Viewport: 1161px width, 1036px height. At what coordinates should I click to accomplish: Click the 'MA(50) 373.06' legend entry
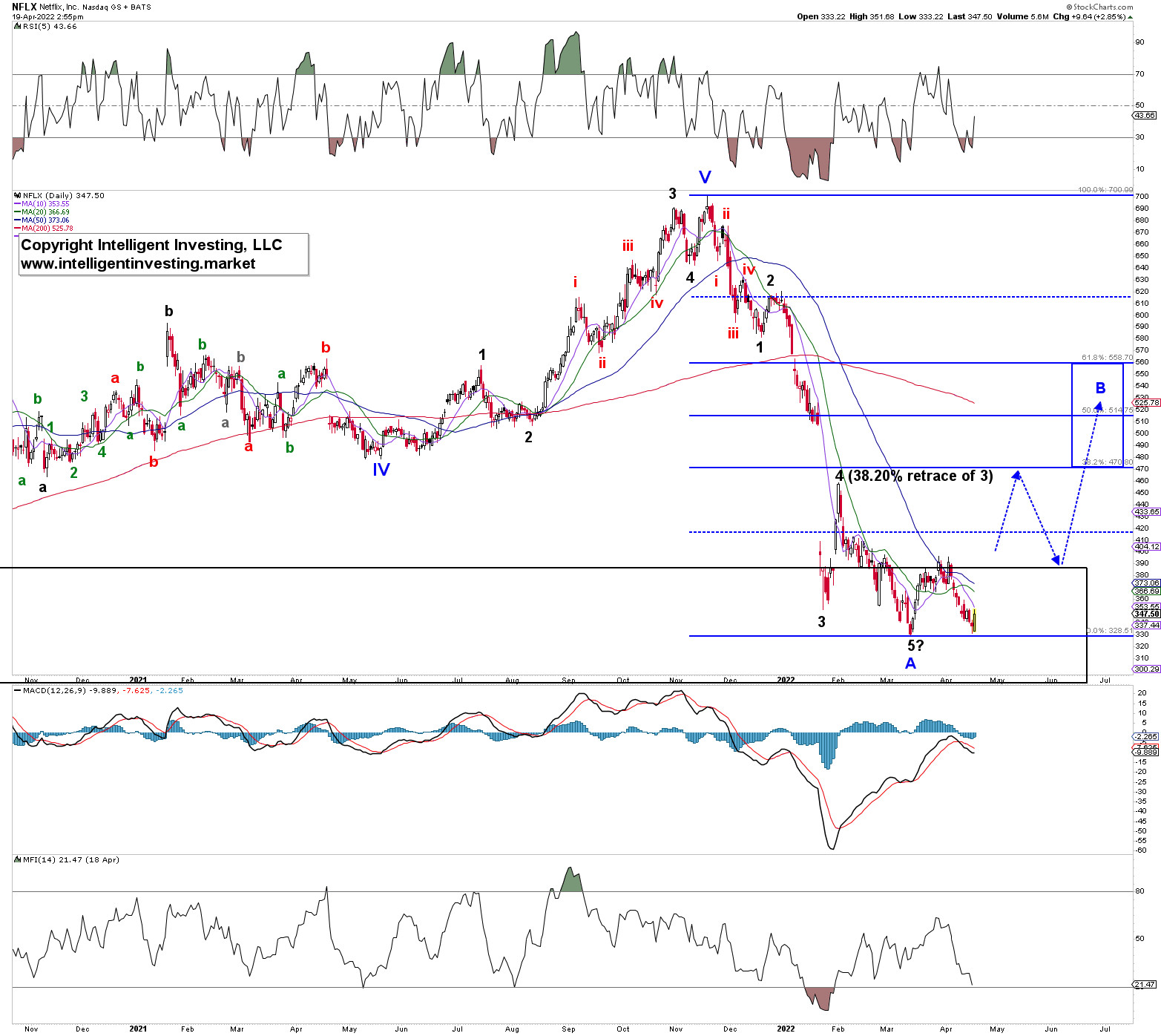(x=42, y=220)
